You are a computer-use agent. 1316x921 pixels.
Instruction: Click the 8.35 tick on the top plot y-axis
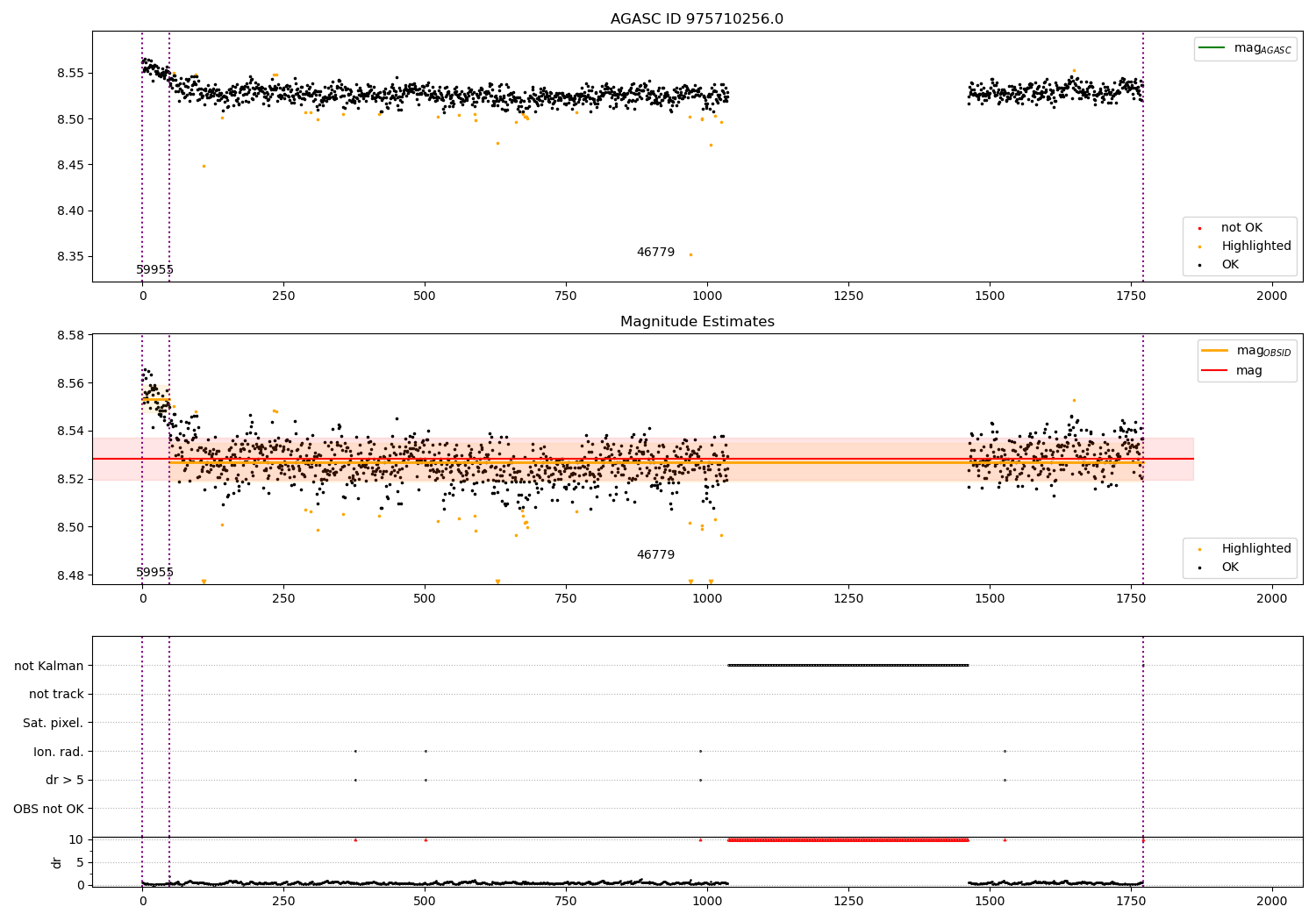pyautogui.click(x=70, y=257)
